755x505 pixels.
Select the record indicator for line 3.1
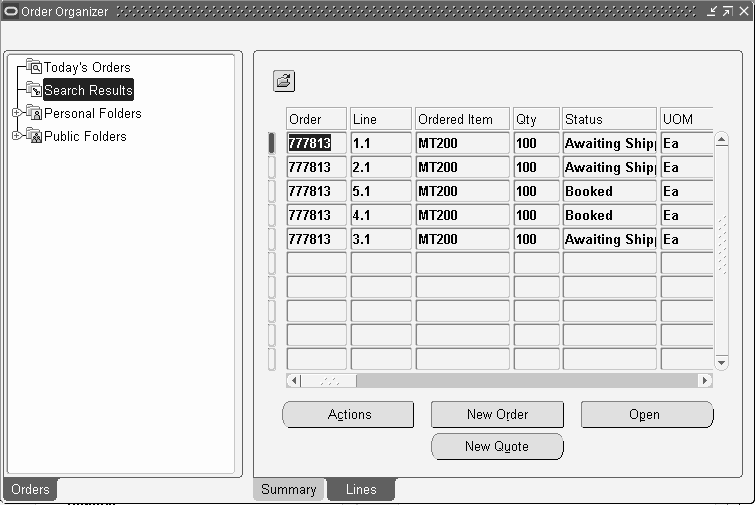(x=272, y=239)
